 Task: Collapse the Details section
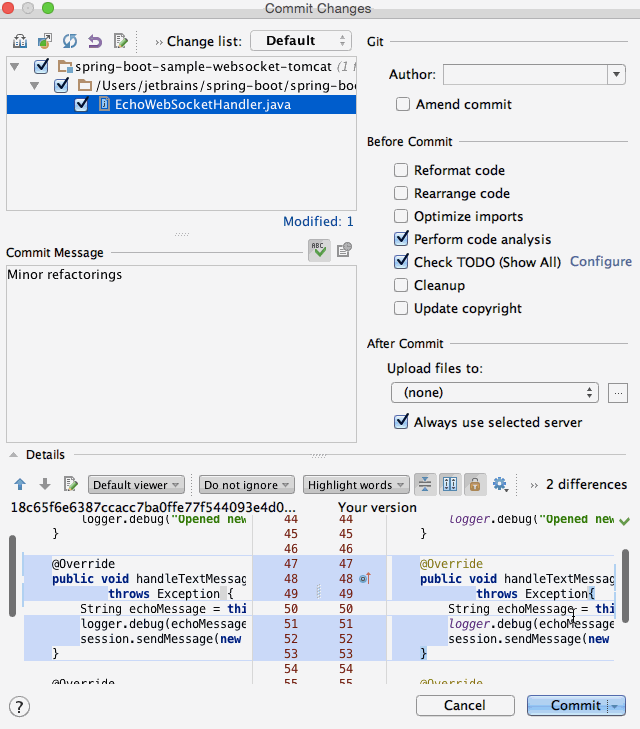[x=13, y=455]
